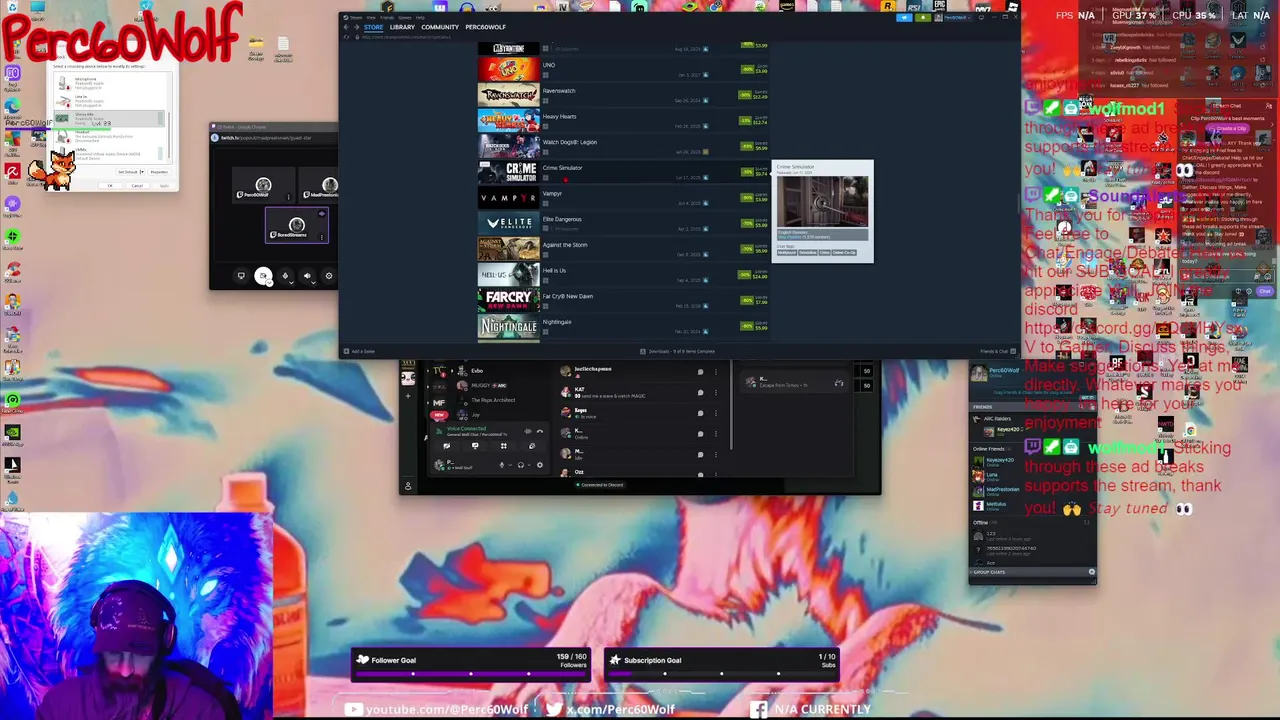The image size is (1280, 720).
Task: Click Twitch guest star screen share icon
Action: click(241, 276)
